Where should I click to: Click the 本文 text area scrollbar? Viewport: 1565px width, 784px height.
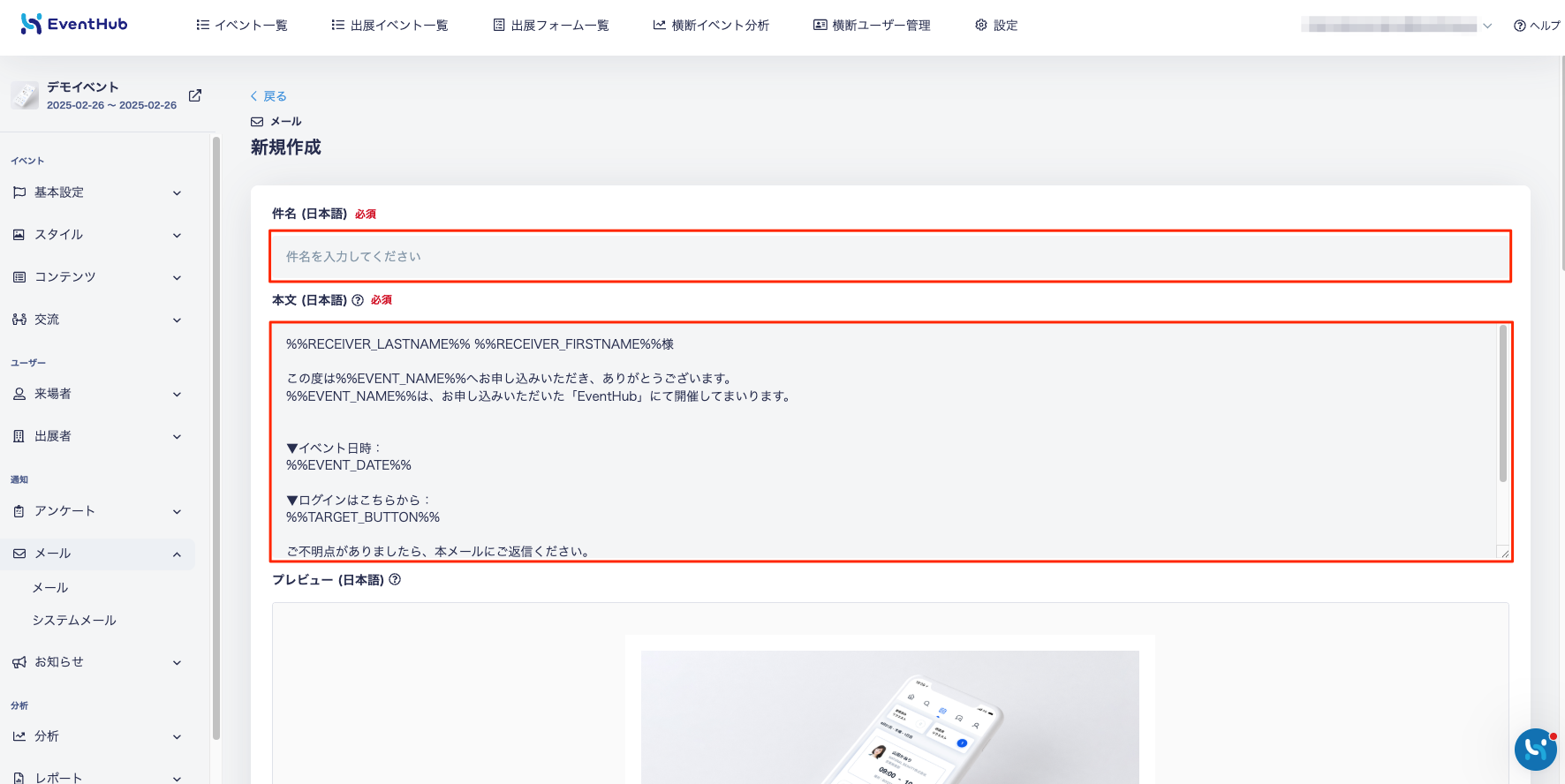tap(1503, 403)
